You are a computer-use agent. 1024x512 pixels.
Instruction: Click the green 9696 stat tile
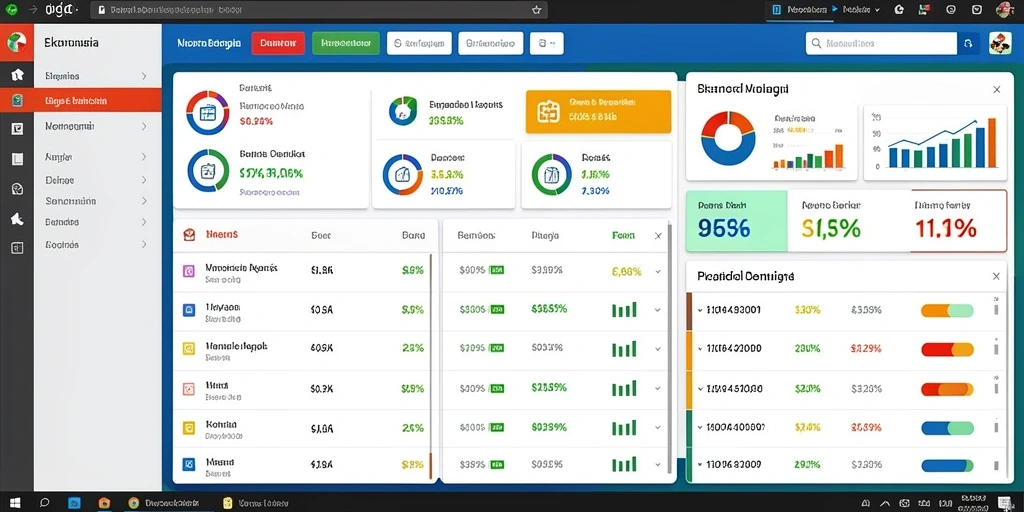[x=737, y=221]
